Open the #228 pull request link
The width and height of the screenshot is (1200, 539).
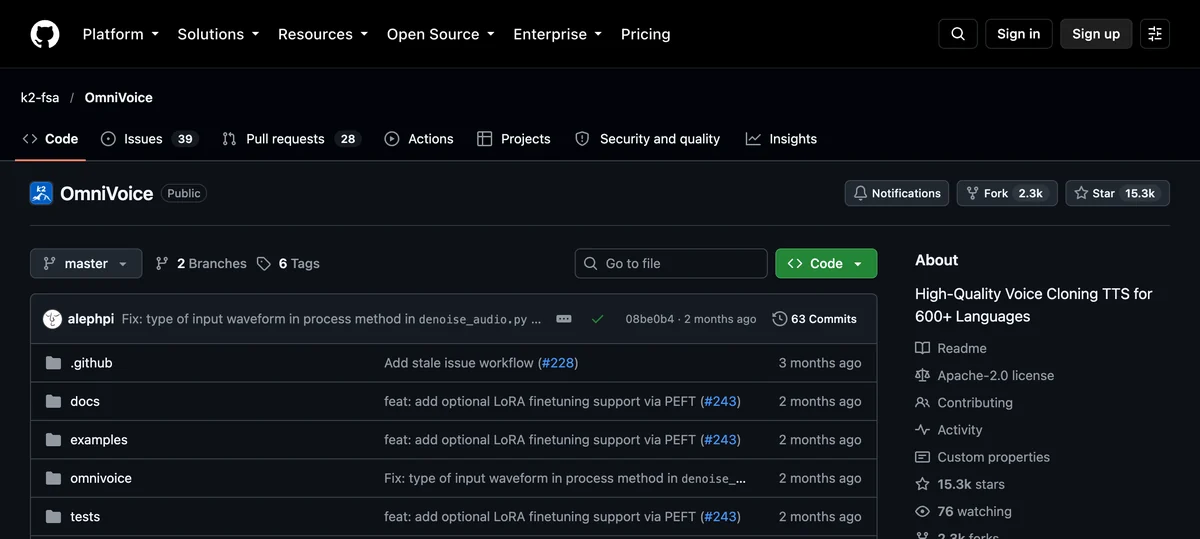(558, 363)
